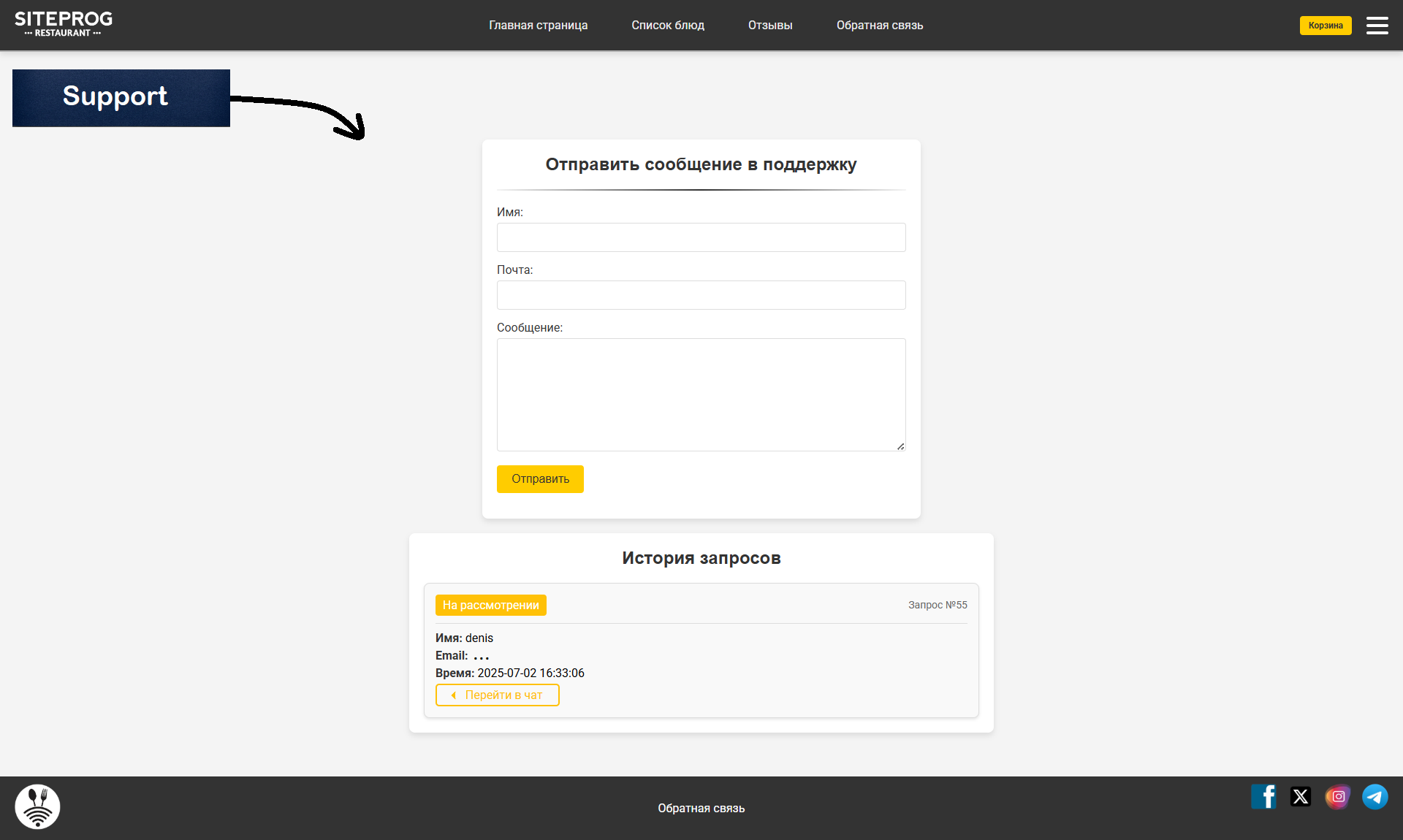Click into the "Почта" email field
The width and height of the screenshot is (1403, 840).
point(701,295)
